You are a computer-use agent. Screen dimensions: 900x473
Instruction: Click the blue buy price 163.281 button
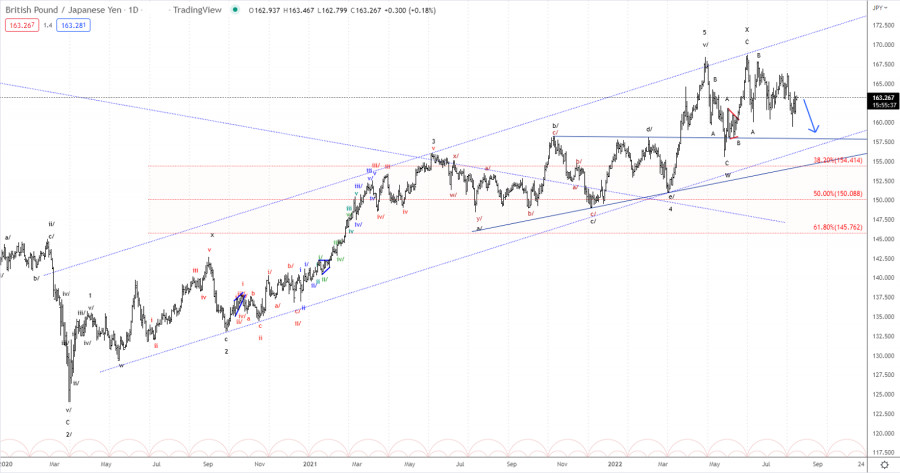pyautogui.click(x=73, y=25)
